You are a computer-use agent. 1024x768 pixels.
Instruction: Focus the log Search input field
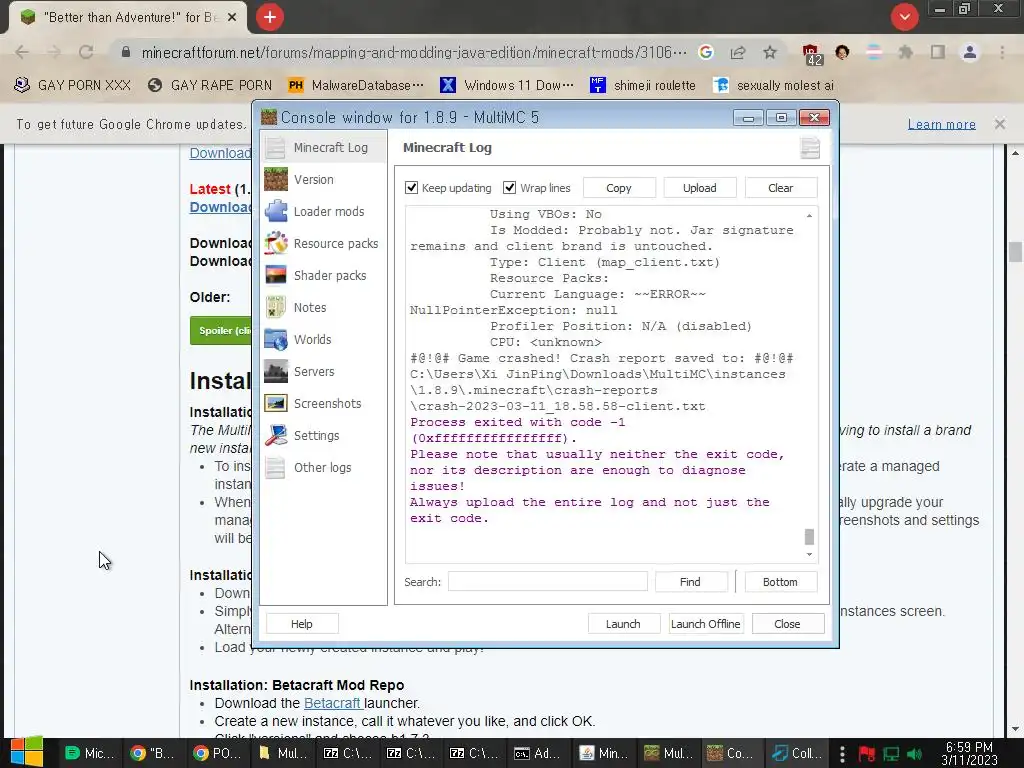pos(547,582)
